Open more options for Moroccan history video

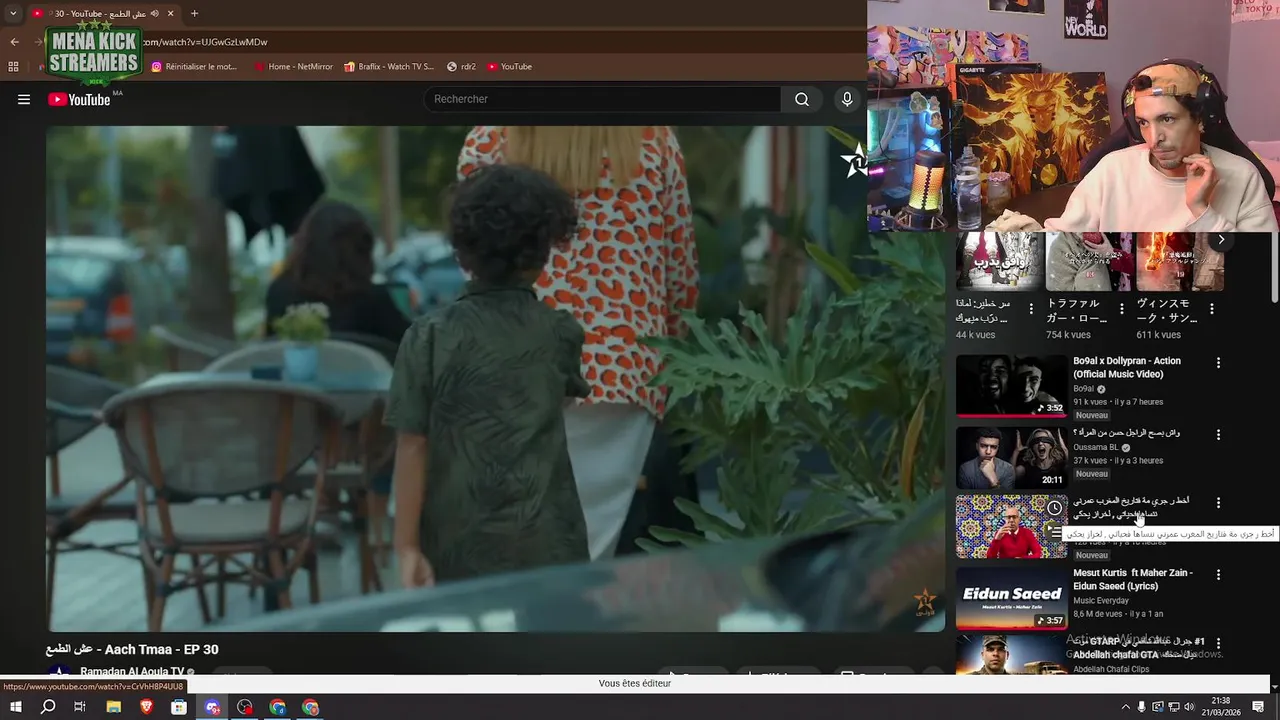pos(1218,503)
